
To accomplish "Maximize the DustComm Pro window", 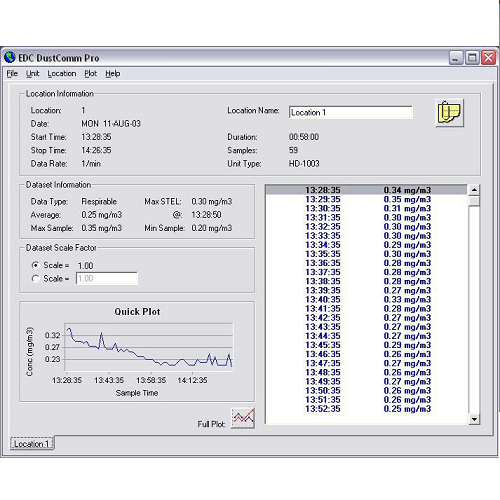I will pos(472,58).
